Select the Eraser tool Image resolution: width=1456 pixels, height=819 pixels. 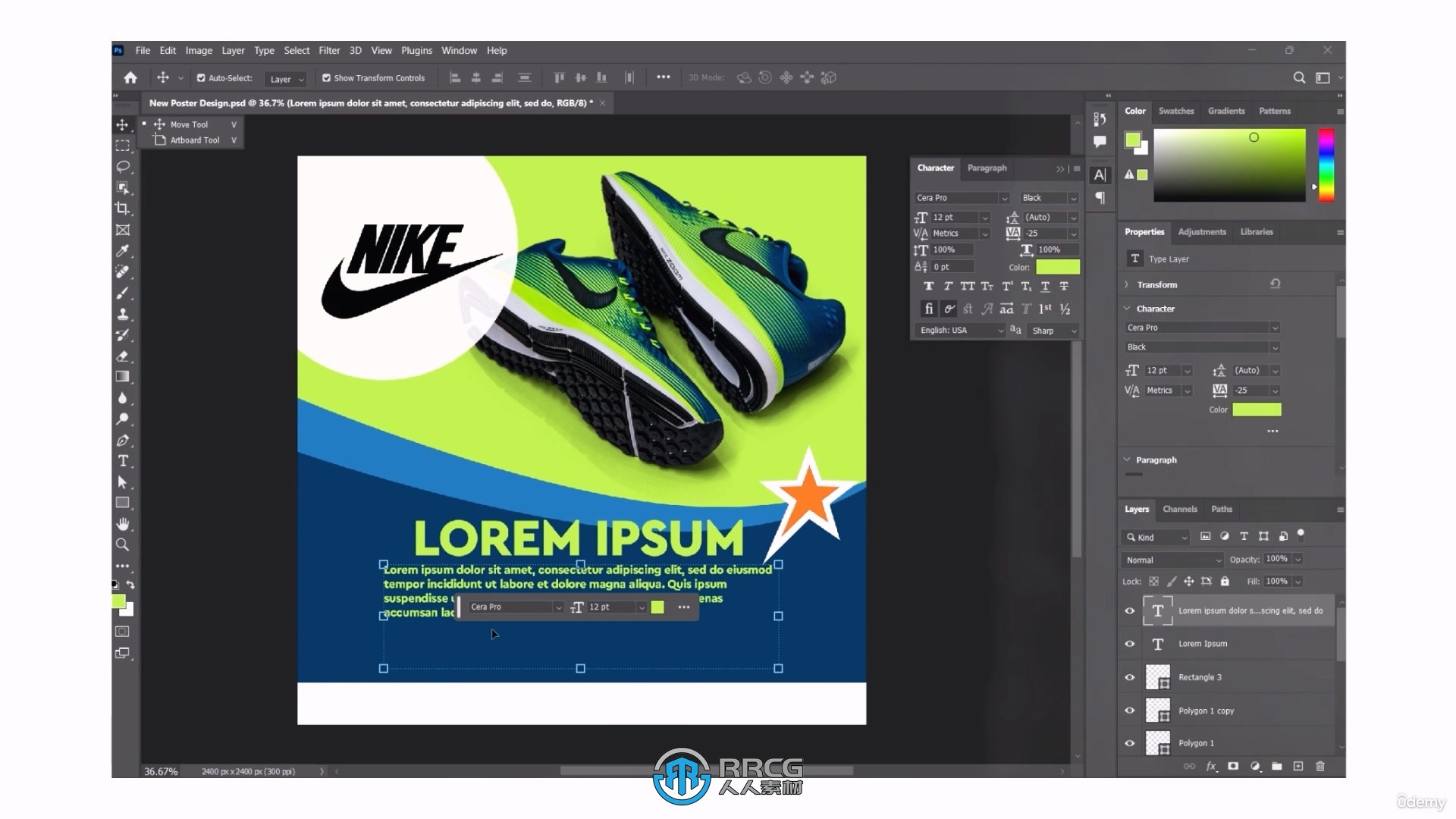123,356
